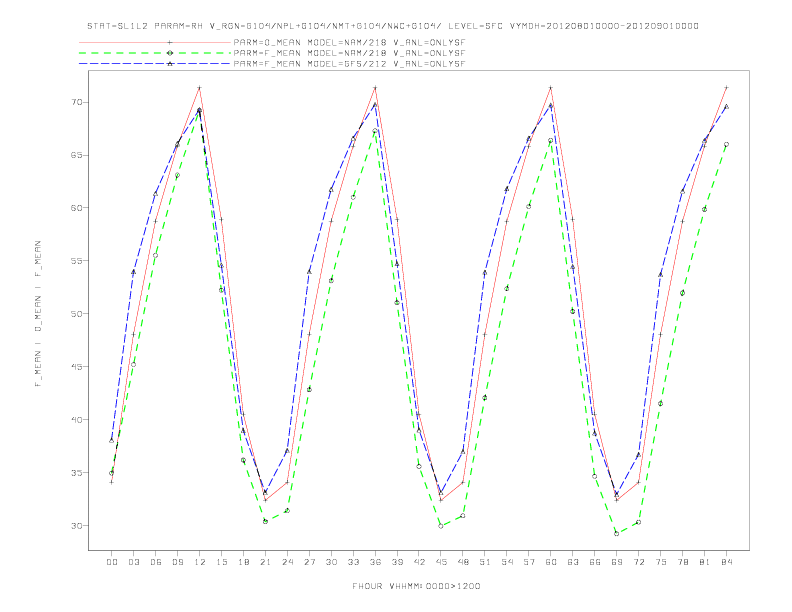This screenshot has width=792, height=612.
Task: Click the x-axis forecast hour label 09
Action: [177, 562]
